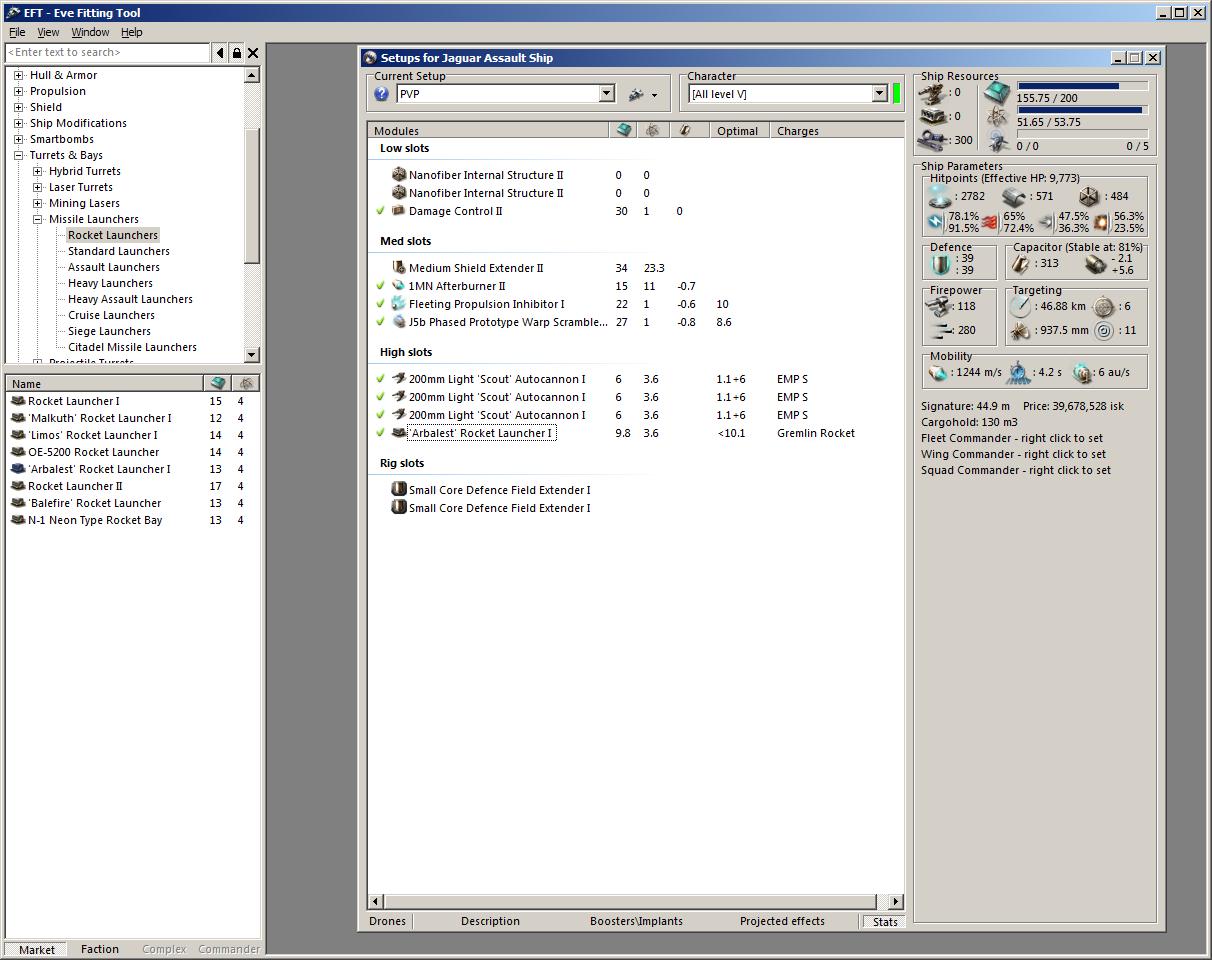Toggle 1MN Afterburner II active checkmark
The height and width of the screenshot is (960, 1212).
(x=380, y=286)
